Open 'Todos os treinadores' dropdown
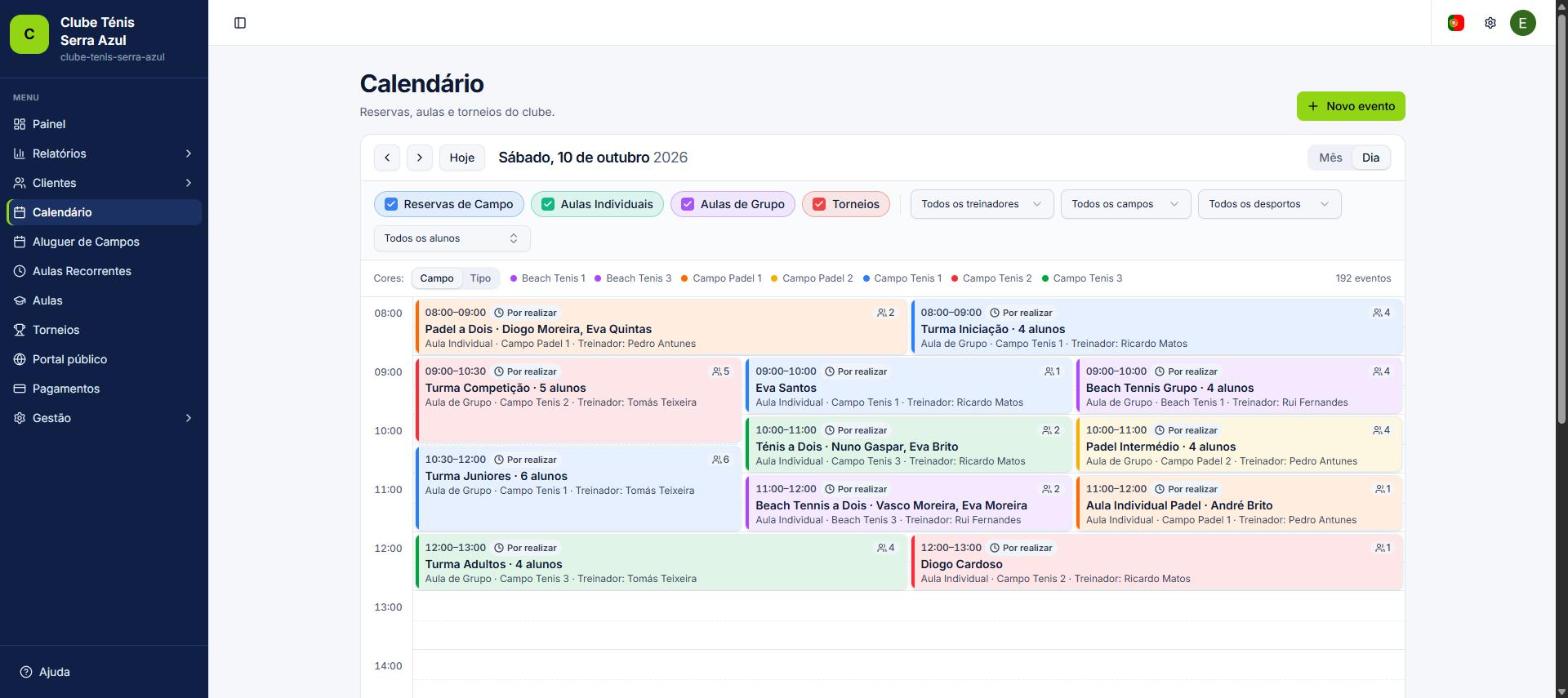This screenshot has height=698, width=1568. pyautogui.click(x=981, y=204)
